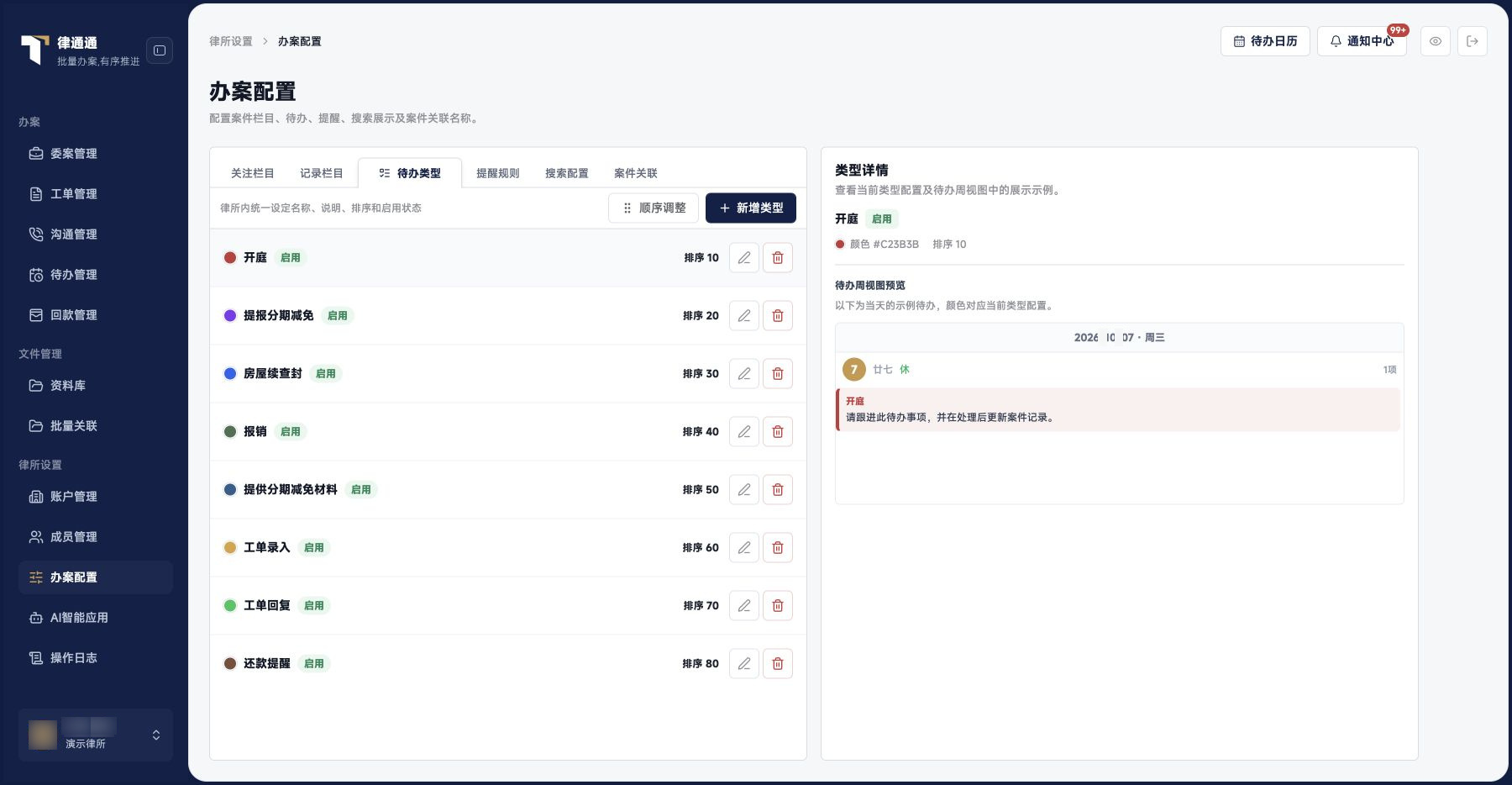Open 委案管理 in the sidebar
The width and height of the screenshot is (1512, 785).
coord(96,154)
